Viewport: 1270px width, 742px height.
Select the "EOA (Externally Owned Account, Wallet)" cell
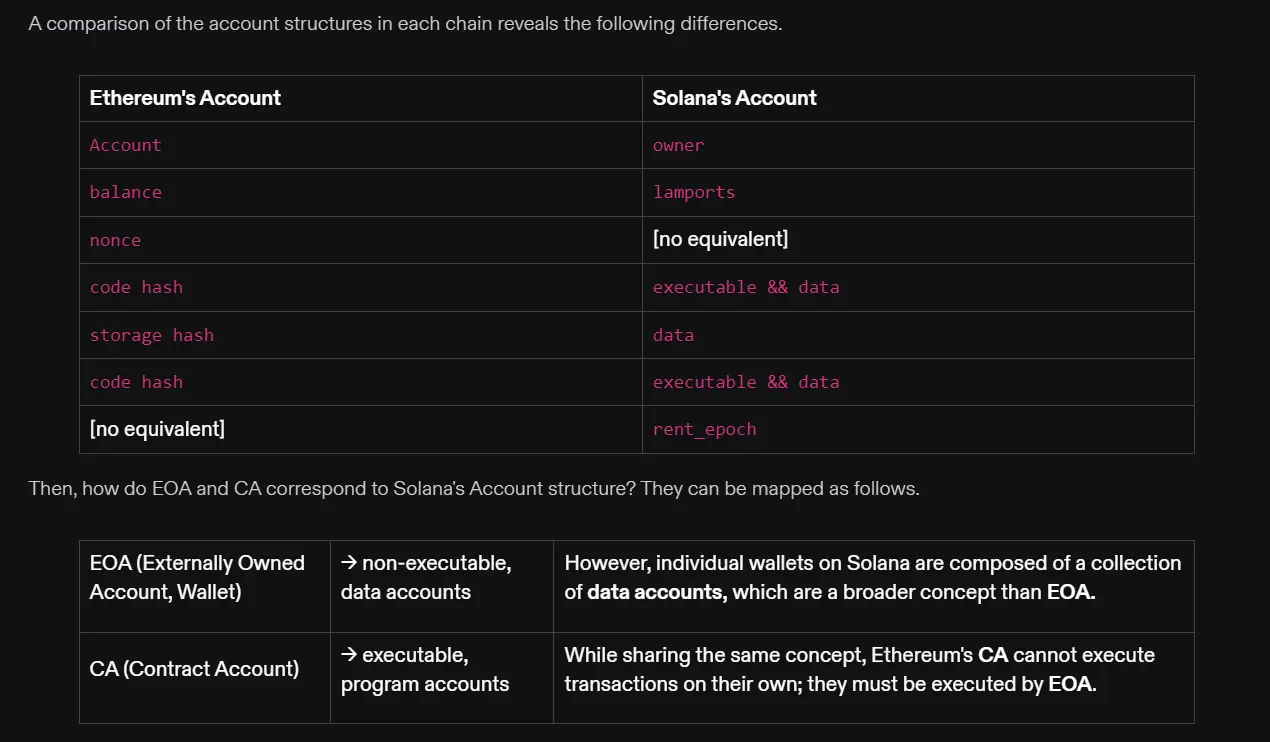click(205, 587)
